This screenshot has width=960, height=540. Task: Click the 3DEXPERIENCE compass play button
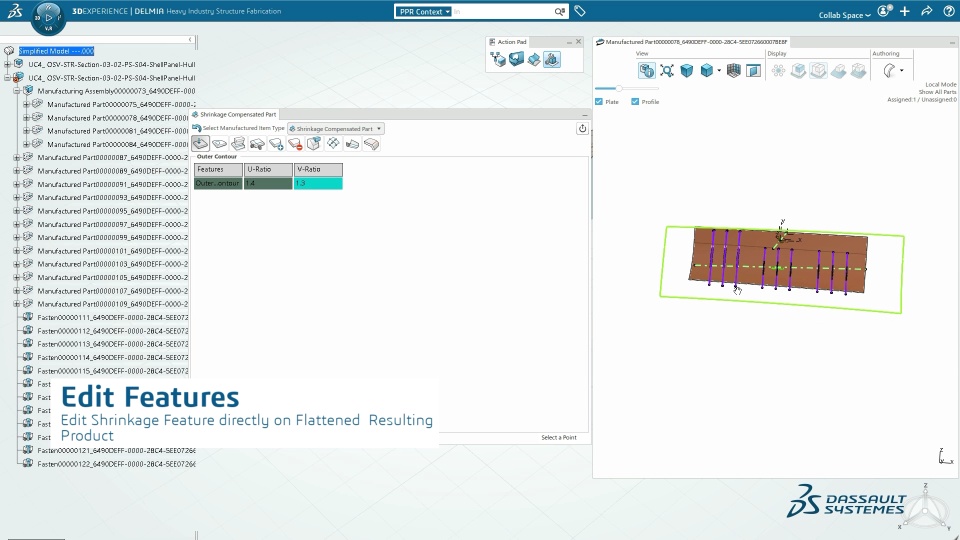(48, 17)
